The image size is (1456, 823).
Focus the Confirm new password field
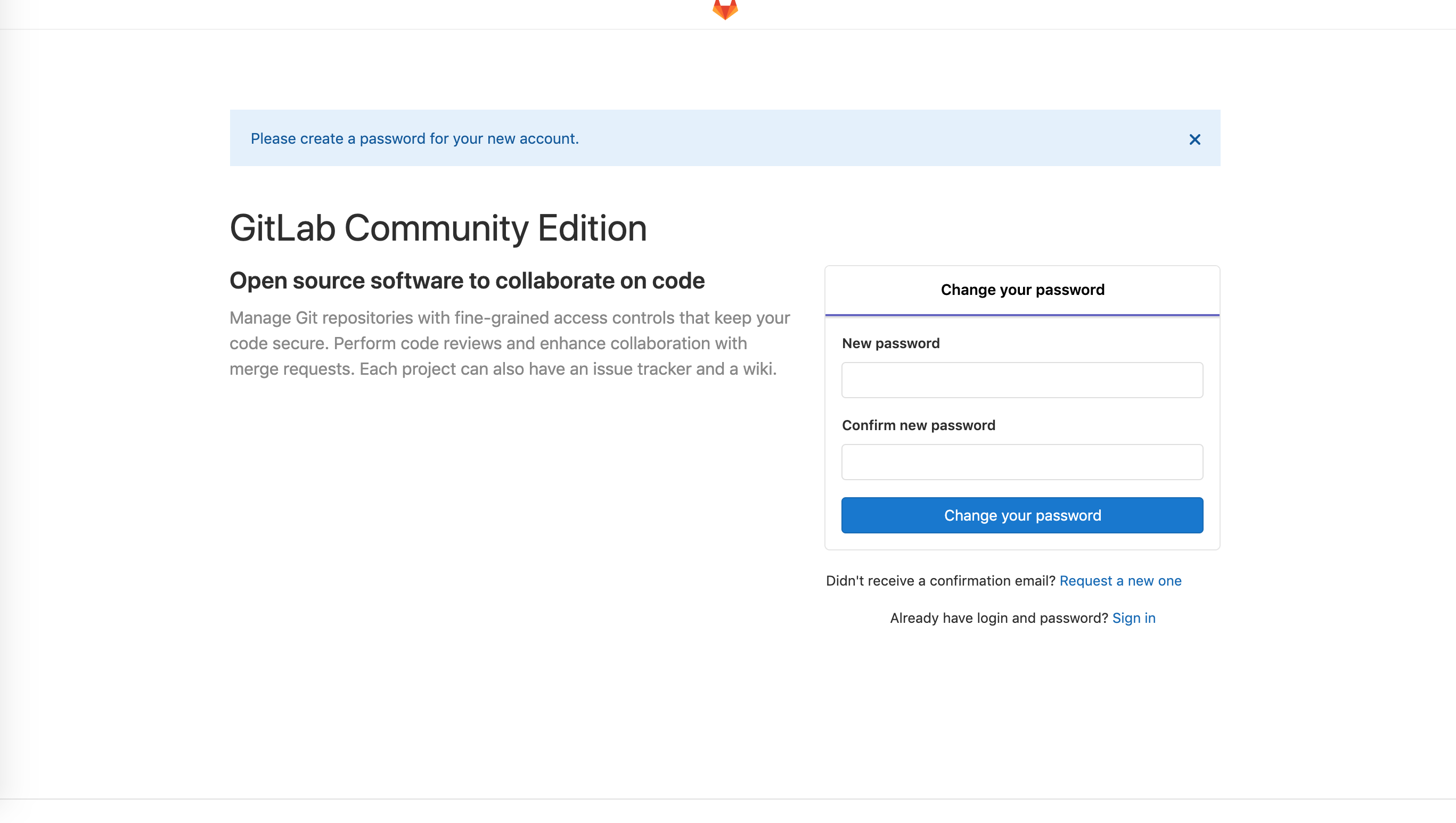(x=1022, y=462)
